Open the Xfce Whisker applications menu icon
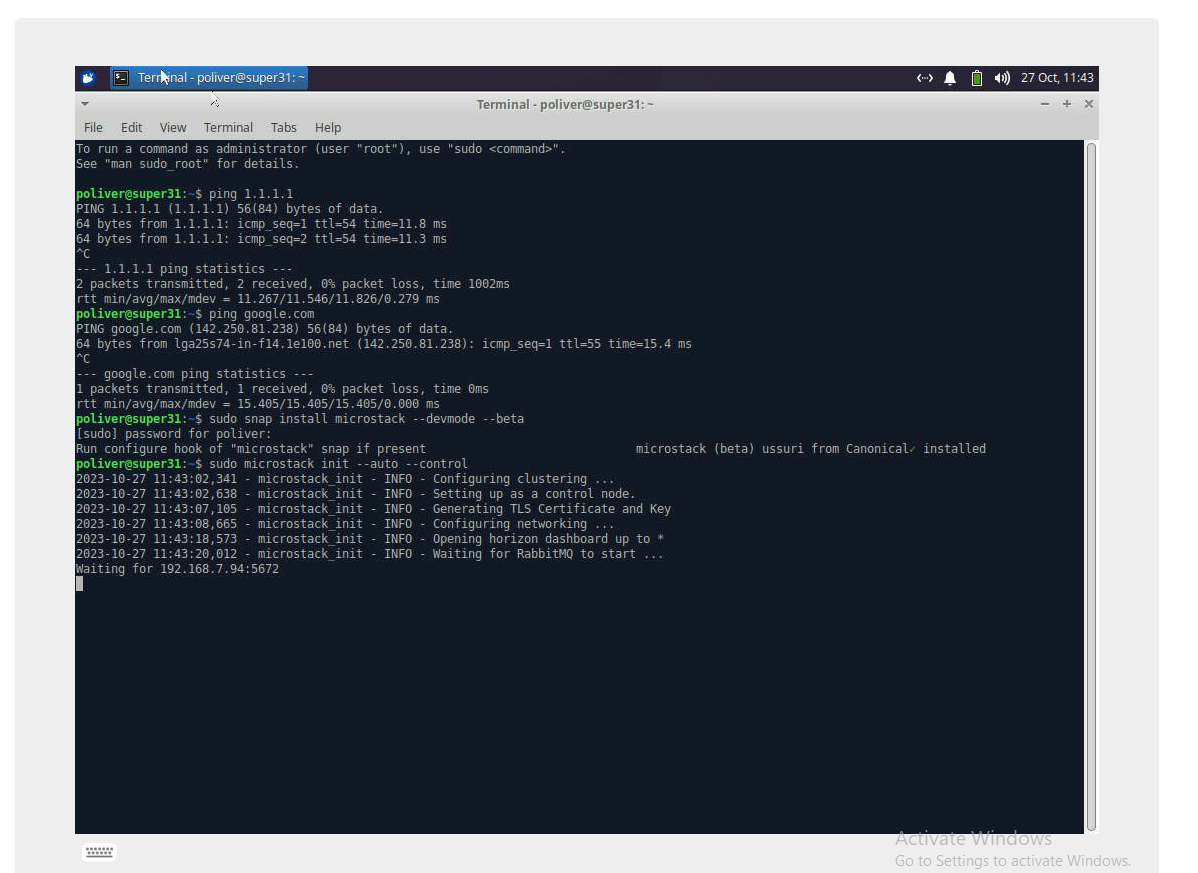 pyautogui.click(x=88, y=78)
